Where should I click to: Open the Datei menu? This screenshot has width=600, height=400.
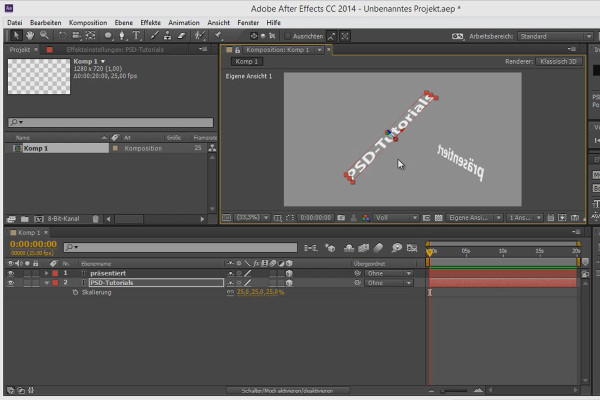[x=15, y=23]
